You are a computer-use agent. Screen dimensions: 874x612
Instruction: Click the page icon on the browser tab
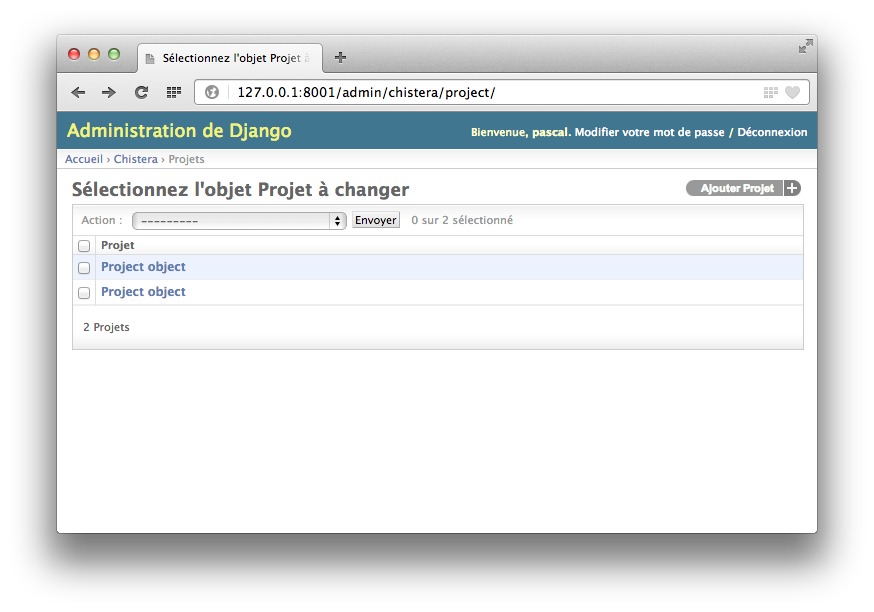(x=149, y=59)
